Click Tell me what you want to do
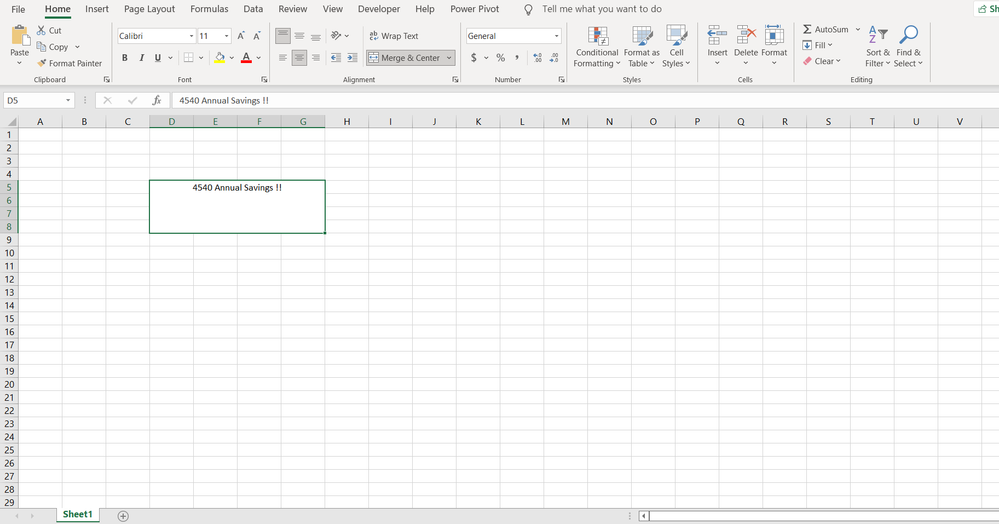The height and width of the screenshot is (524, 999). click(x=601, y=9)
